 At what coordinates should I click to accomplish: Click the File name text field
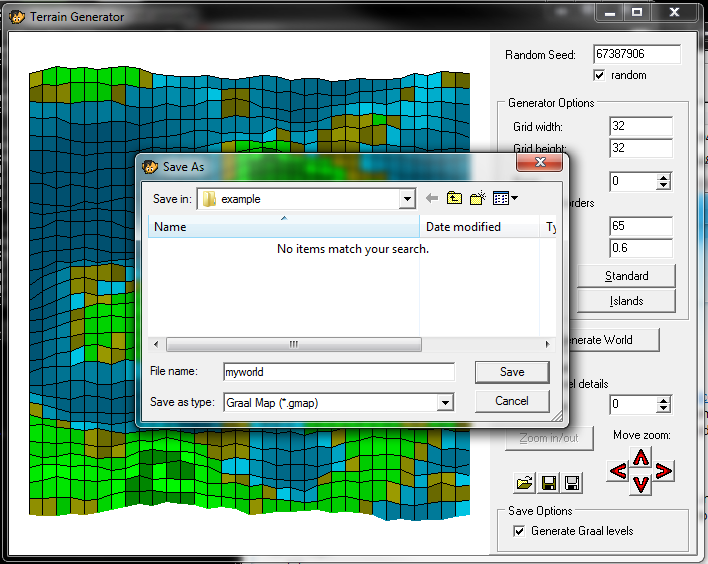click(x=338, y=372)
